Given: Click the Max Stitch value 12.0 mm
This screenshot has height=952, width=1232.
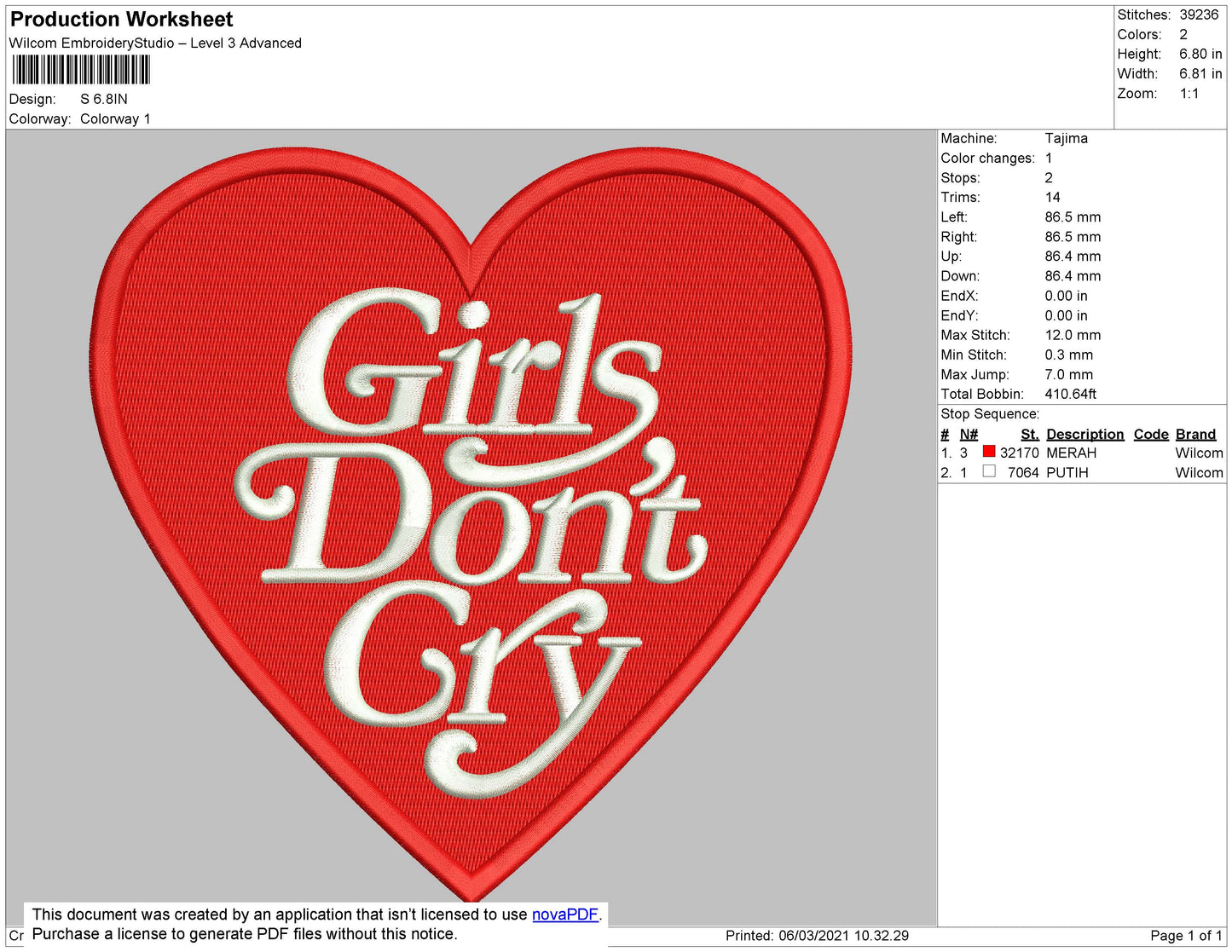Looking at the screenshot, I should [x=1073, y=335].
